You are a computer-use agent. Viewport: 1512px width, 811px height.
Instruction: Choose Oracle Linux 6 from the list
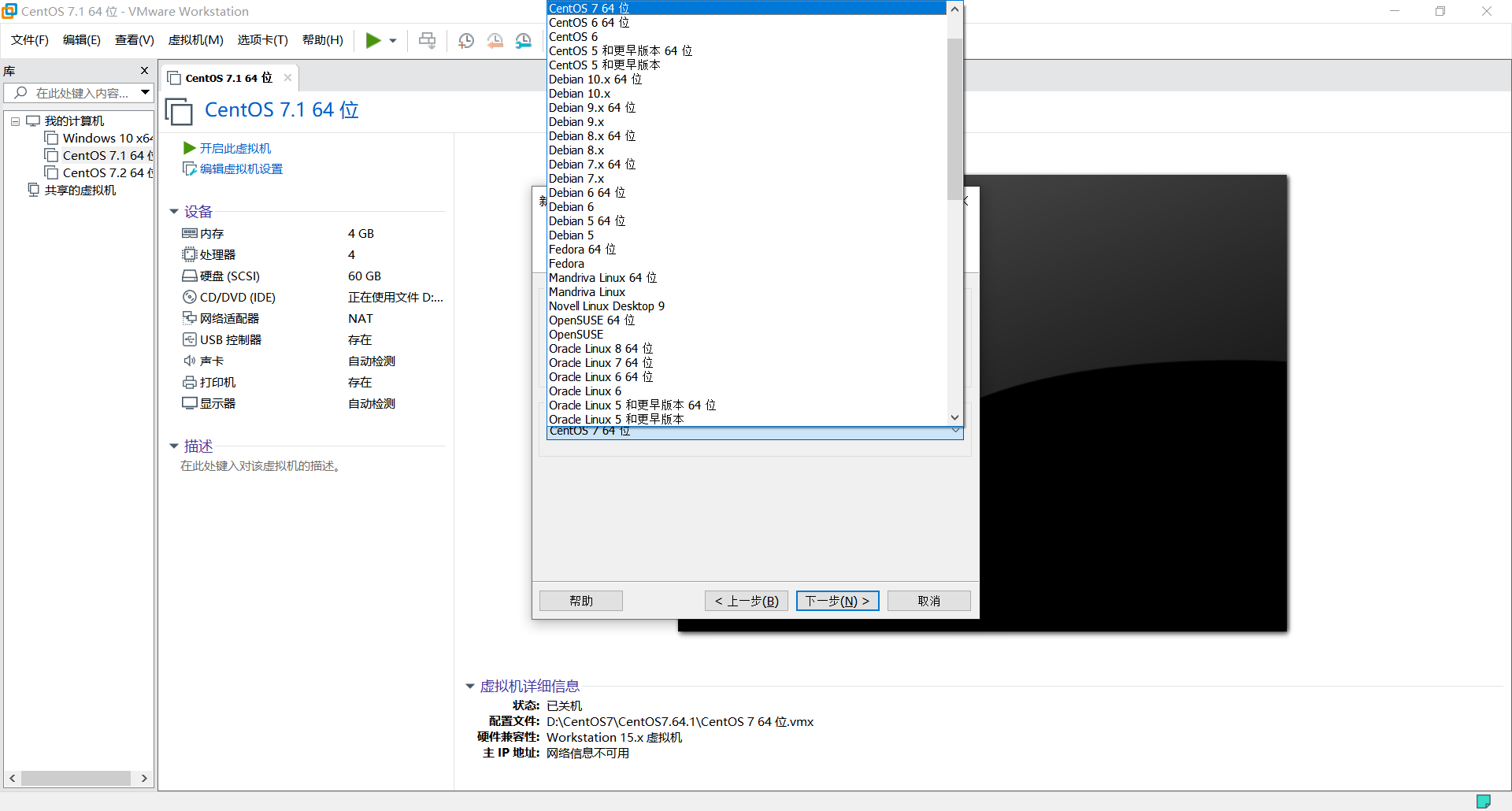click(x=747, y=391)
